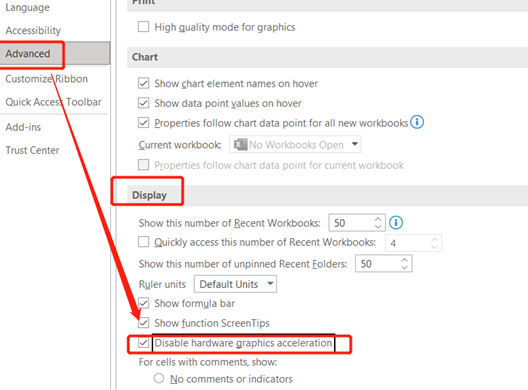
Task: Toggle the Show formula bar checkbox
Action: 143,303
